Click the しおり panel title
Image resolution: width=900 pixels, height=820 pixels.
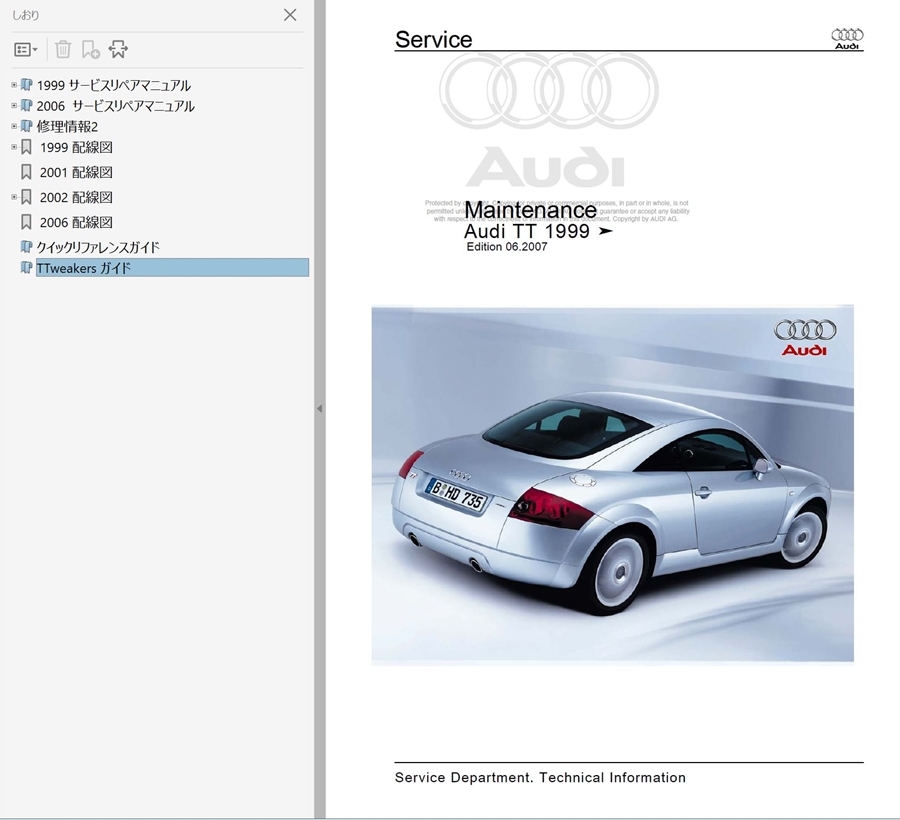[x=26, y=15]
